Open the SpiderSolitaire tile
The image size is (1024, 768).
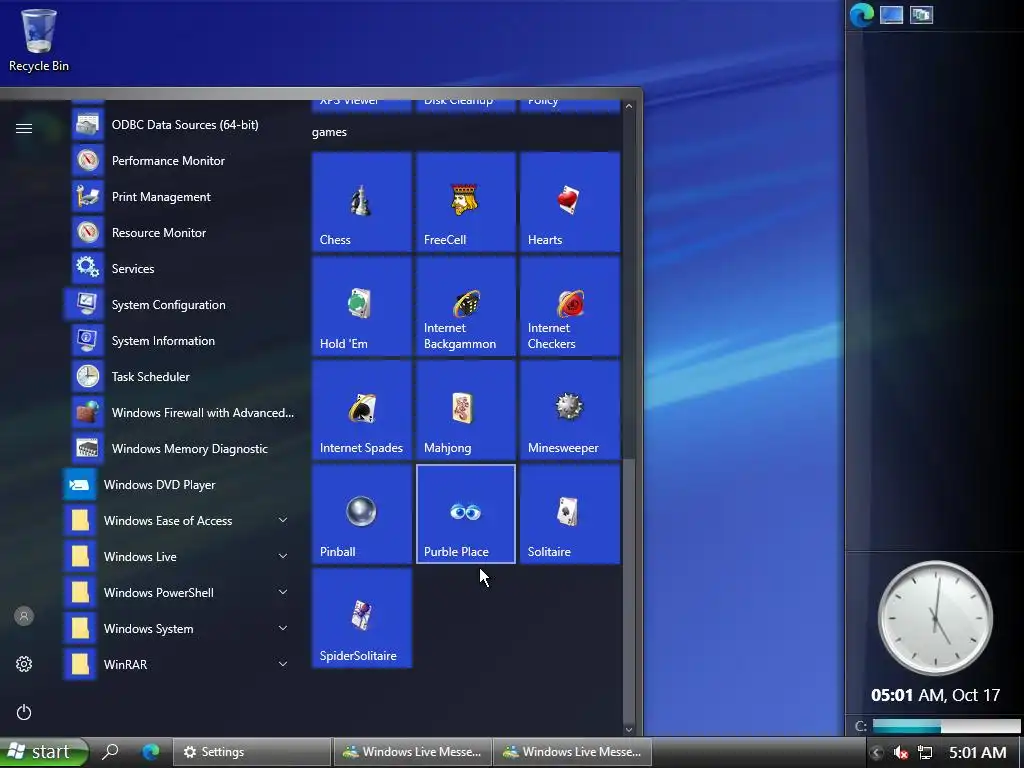[x=362, y=618]
